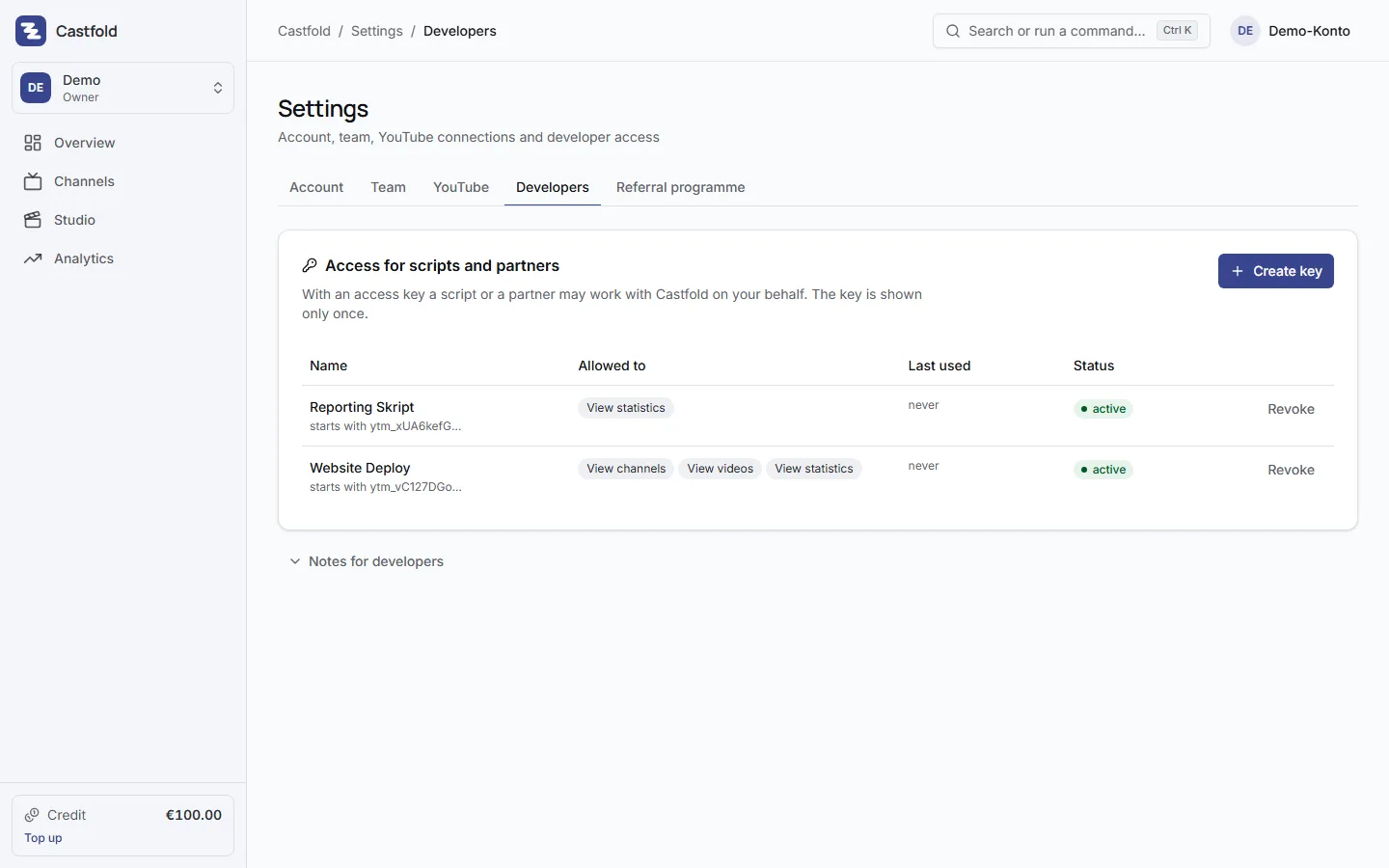Click the key icon beside Access heading

click(310, 265)
